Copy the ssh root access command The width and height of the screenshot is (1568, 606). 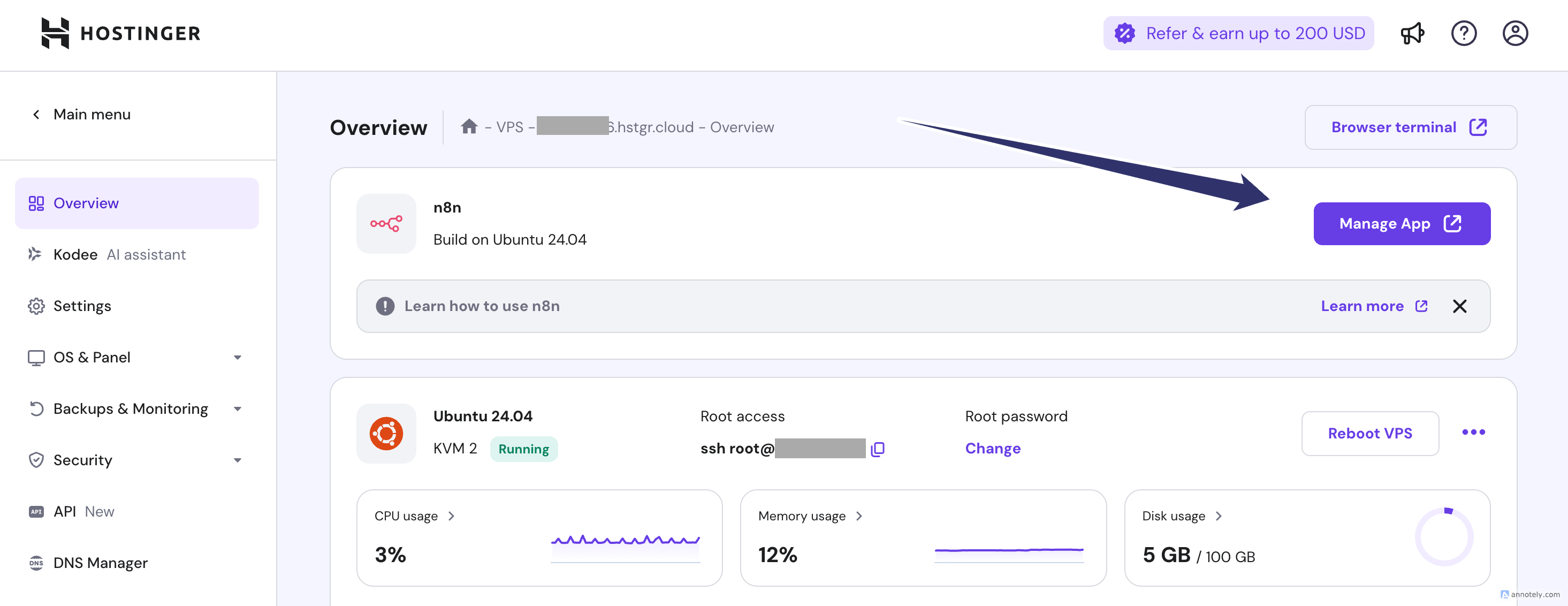tap(877, 450)
